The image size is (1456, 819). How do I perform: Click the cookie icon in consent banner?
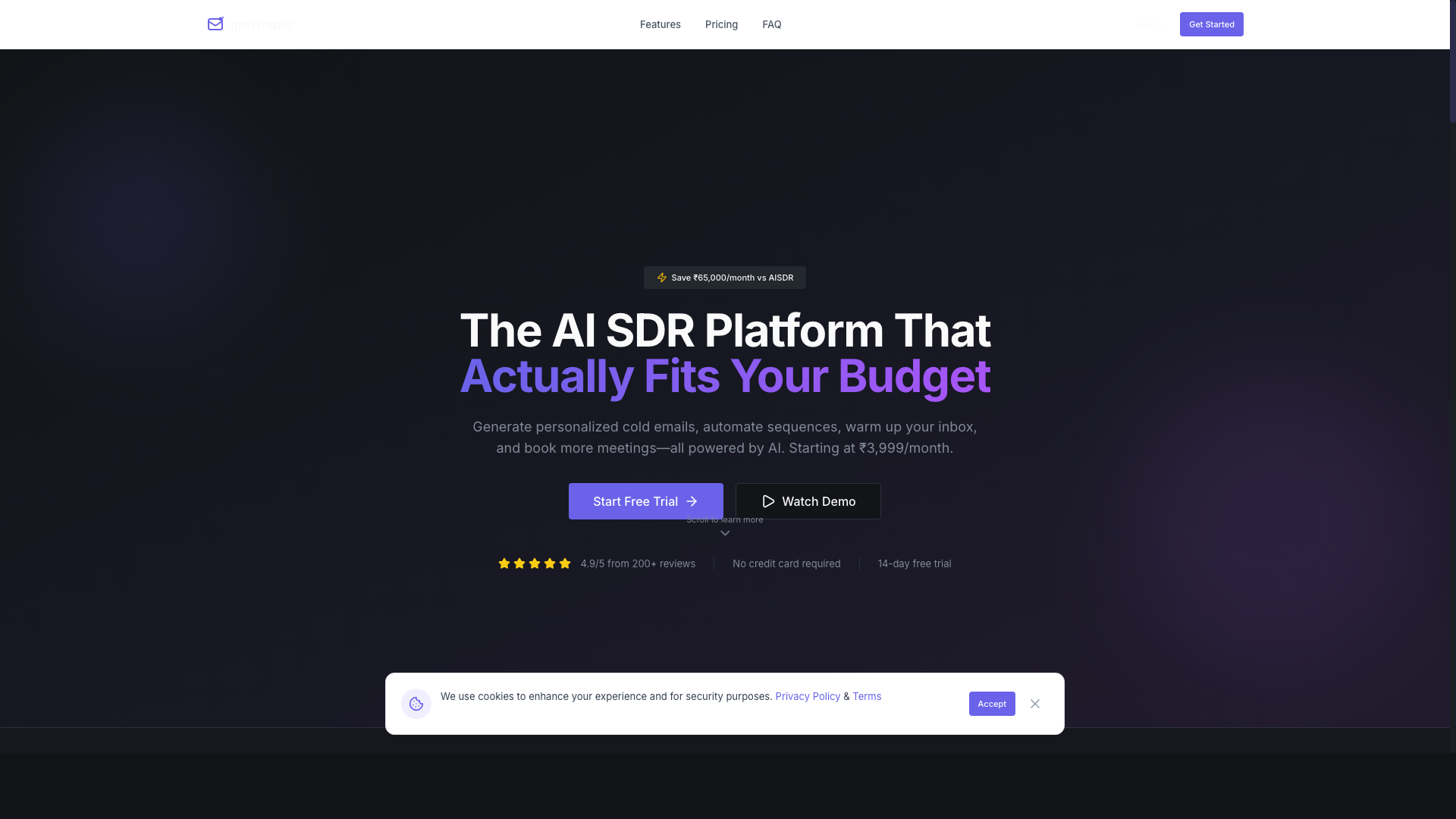(416, 704)
